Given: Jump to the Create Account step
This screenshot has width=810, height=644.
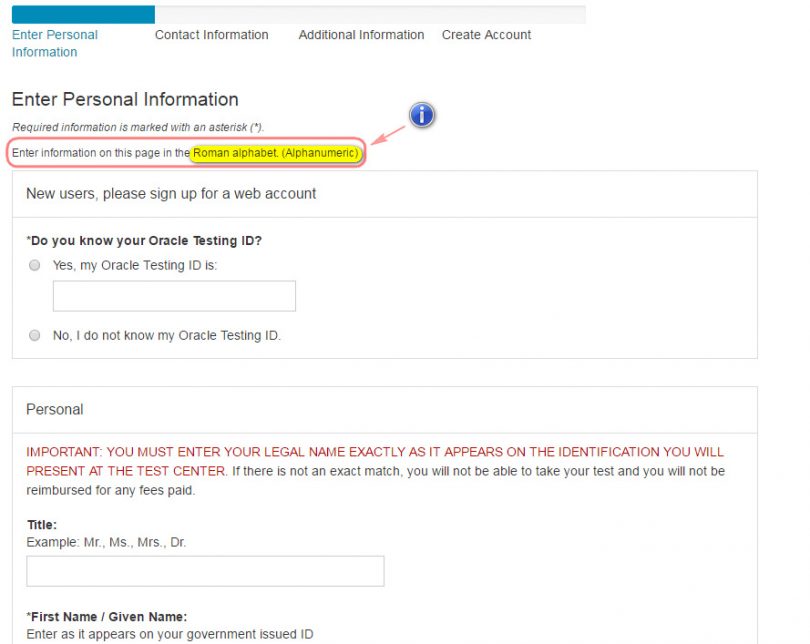Looking at the screenshot, I should pos(486,35).
